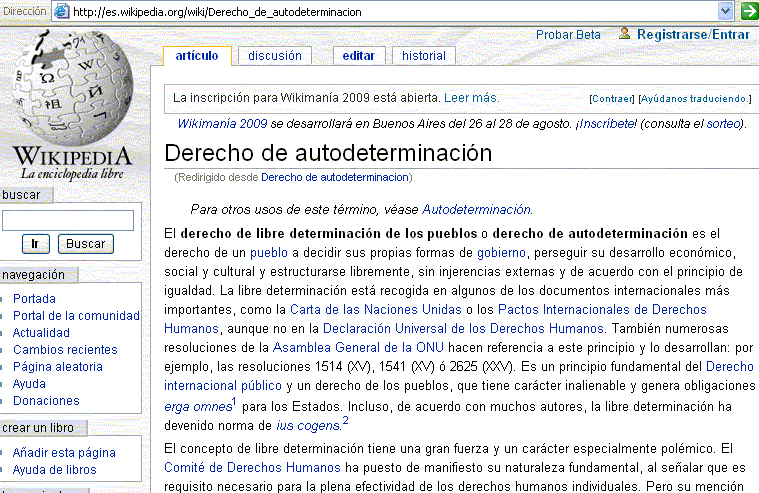Click footnote reference 1
The height and width of the screenshot is (493, 759).
pyautogui.click(x=234, y=401)
